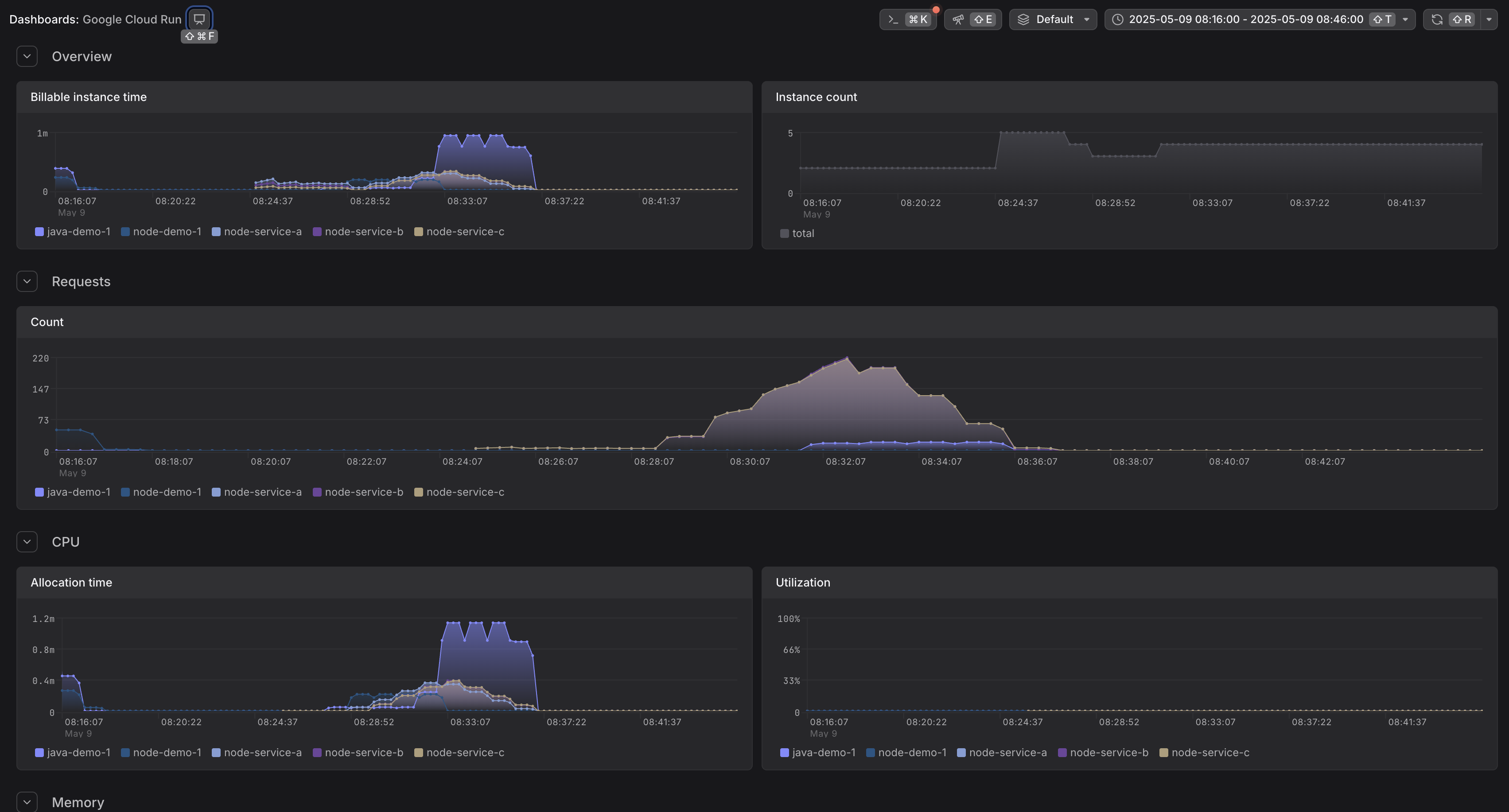
Task: Open the command palette terminal icon
Action: point(893,19)
